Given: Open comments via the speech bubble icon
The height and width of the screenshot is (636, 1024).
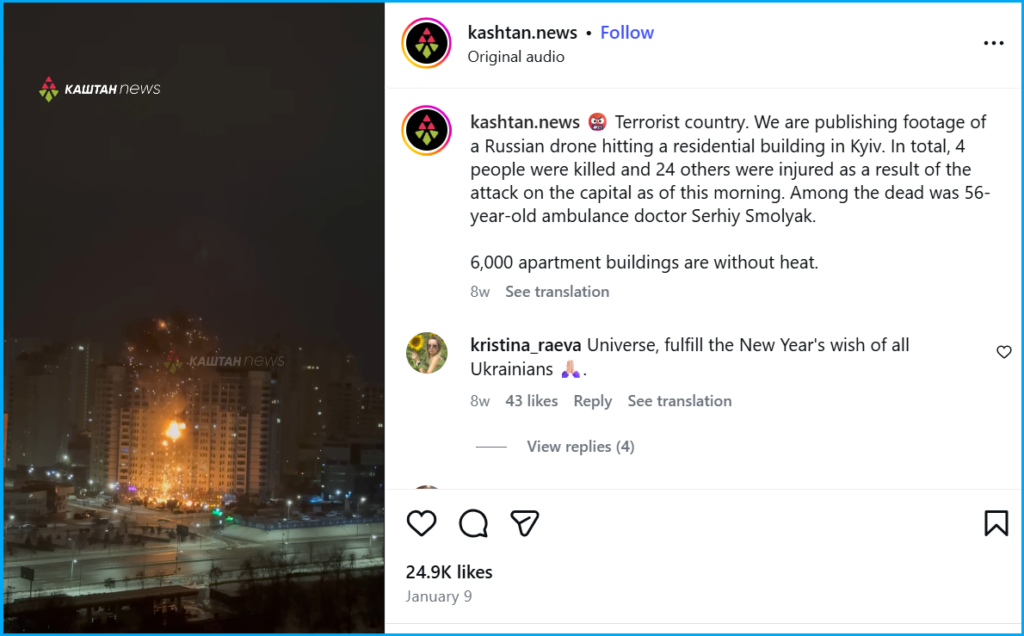Looking at the screenshot, I should pos(473,523).
